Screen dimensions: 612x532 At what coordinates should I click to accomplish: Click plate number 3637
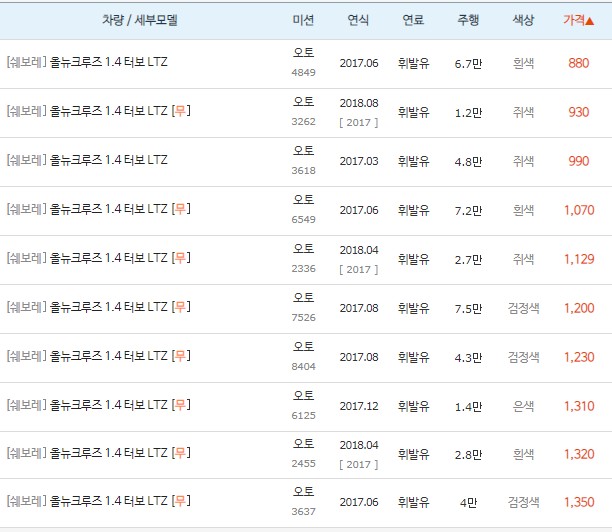click(x=303, y=512)
